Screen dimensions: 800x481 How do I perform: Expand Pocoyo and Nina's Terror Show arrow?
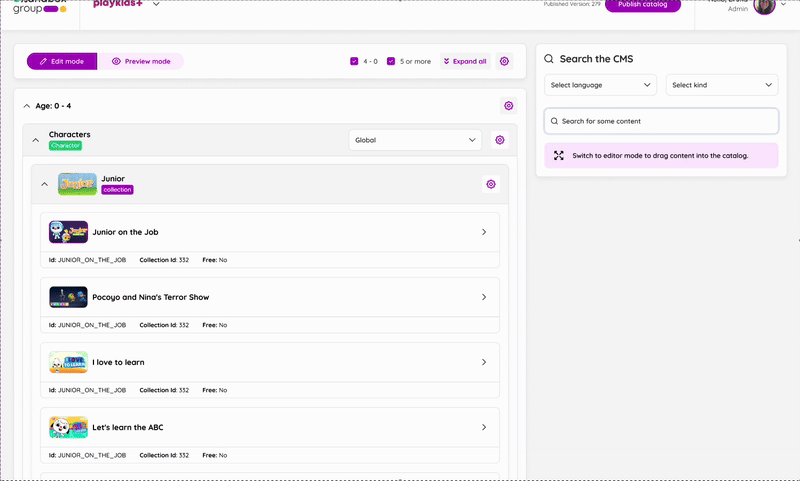pos(484,297)
